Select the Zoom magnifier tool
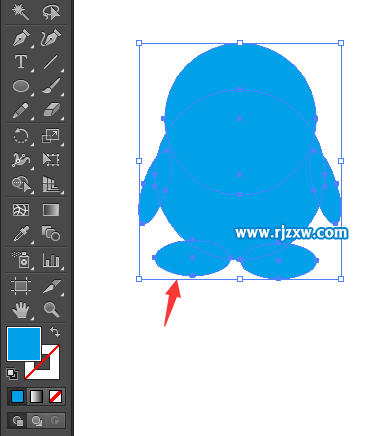This screenshot has width=384, height=436. (x=51, y=309)
